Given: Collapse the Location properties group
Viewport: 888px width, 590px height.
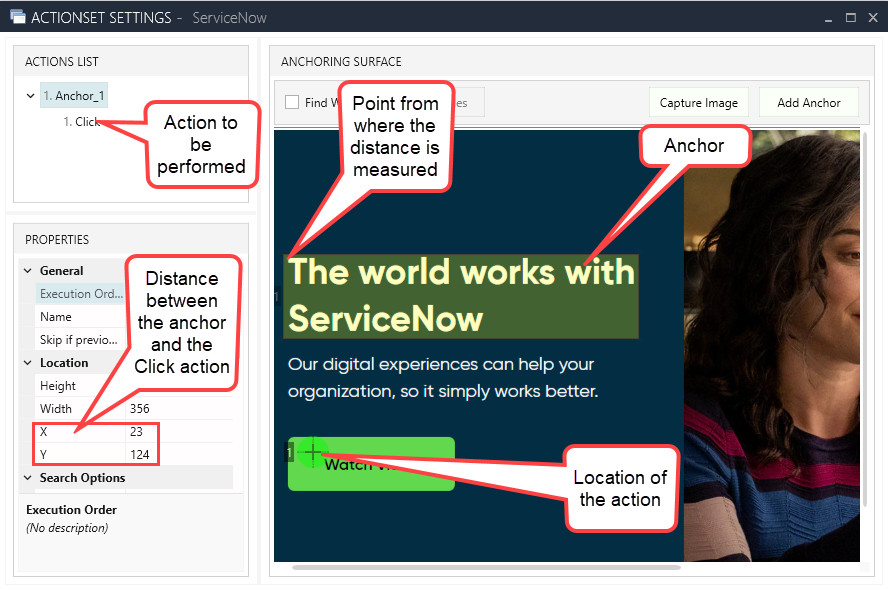Looking at the screenshot, I should click(28, 362).
